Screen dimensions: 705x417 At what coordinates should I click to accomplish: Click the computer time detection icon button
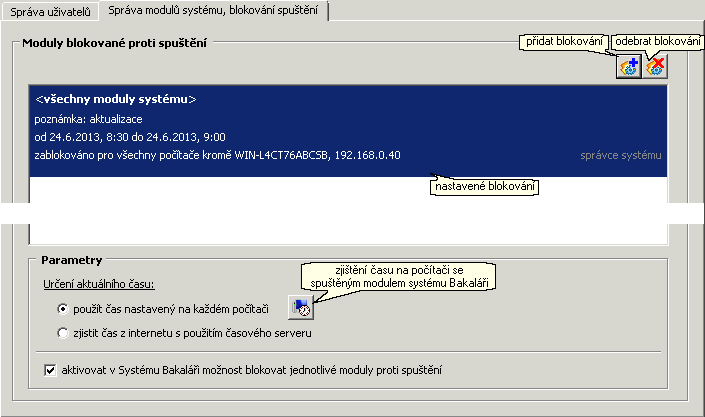point(301,308)
